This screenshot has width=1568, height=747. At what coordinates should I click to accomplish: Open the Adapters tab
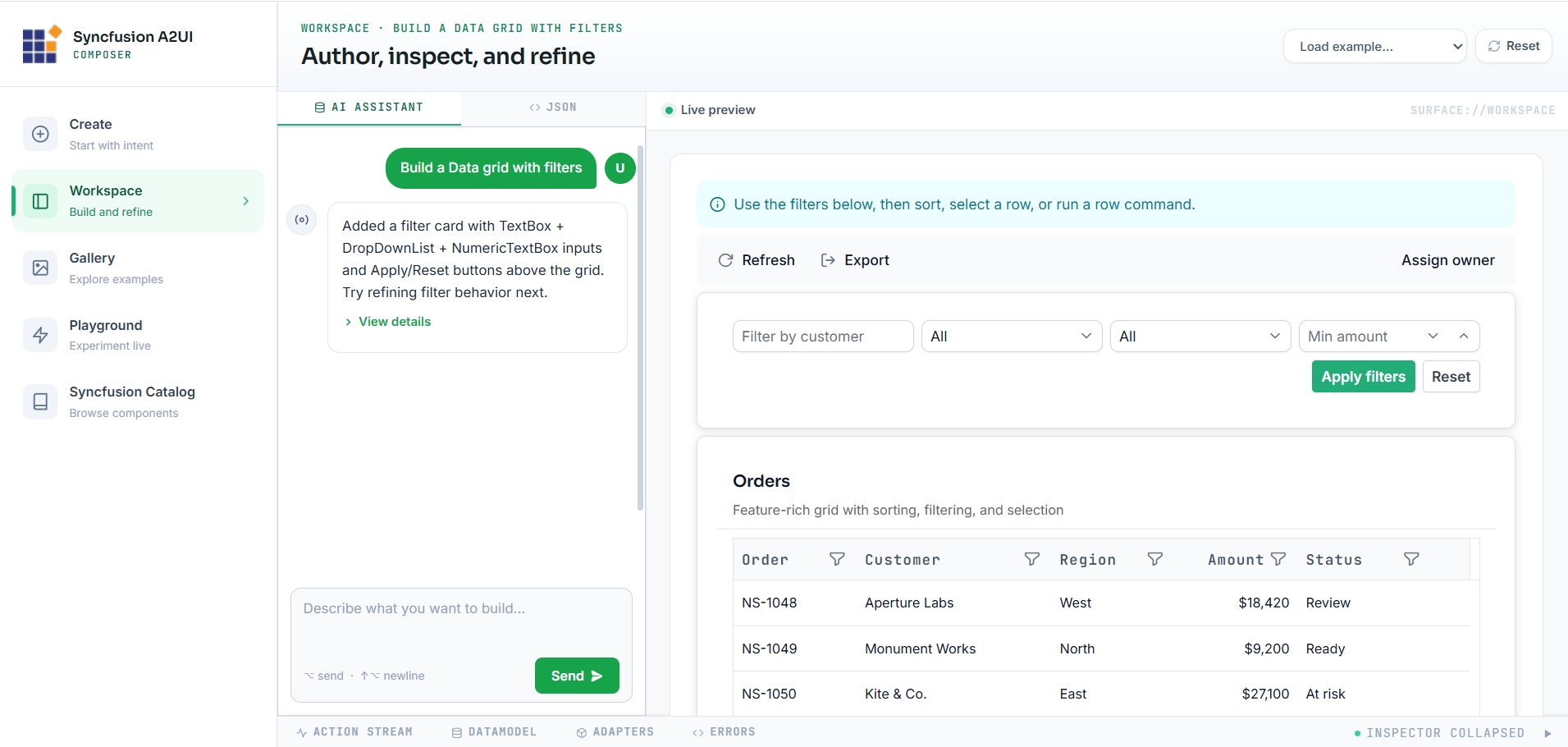click(615, 732)
